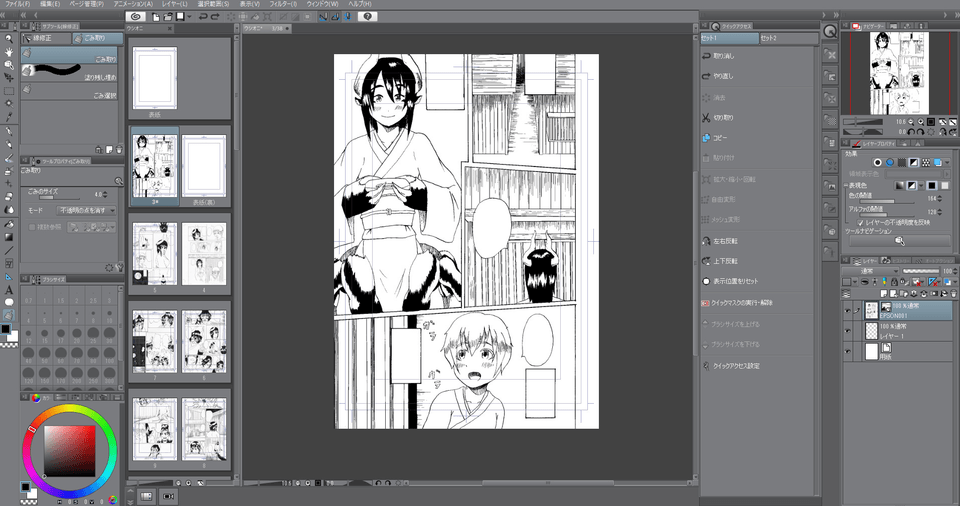Screen dimensions: 960x506
Task: Select the Text tool A icon
Action: coord(9,290)
